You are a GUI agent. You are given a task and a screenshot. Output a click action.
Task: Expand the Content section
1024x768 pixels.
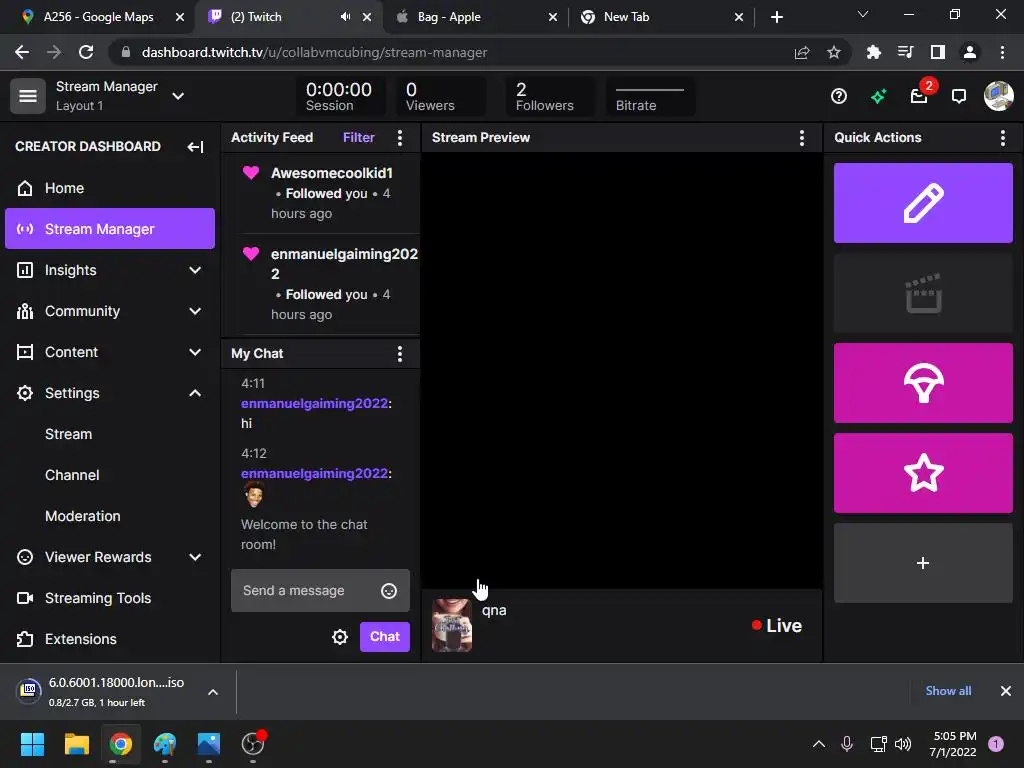[195, 353]
